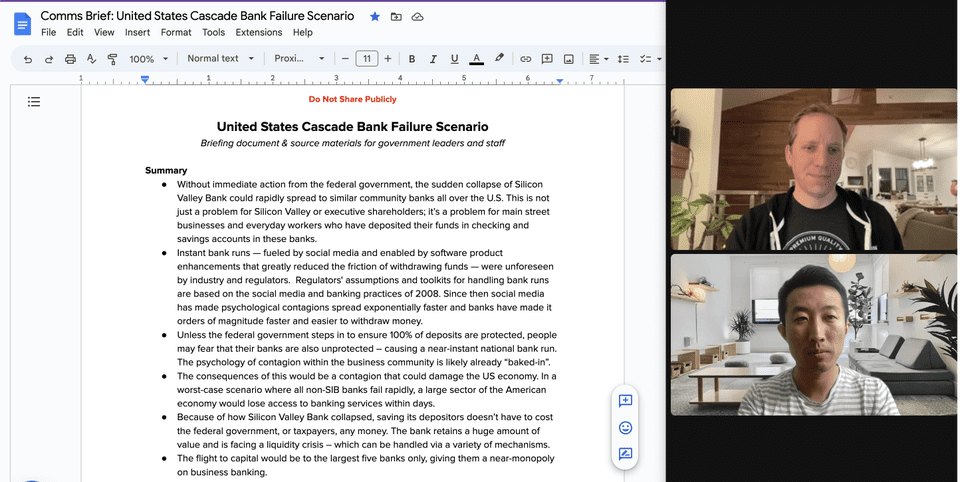Expand the checklist options arrow
The height and width of the screenshot is (482, 960).
[659, 59]
